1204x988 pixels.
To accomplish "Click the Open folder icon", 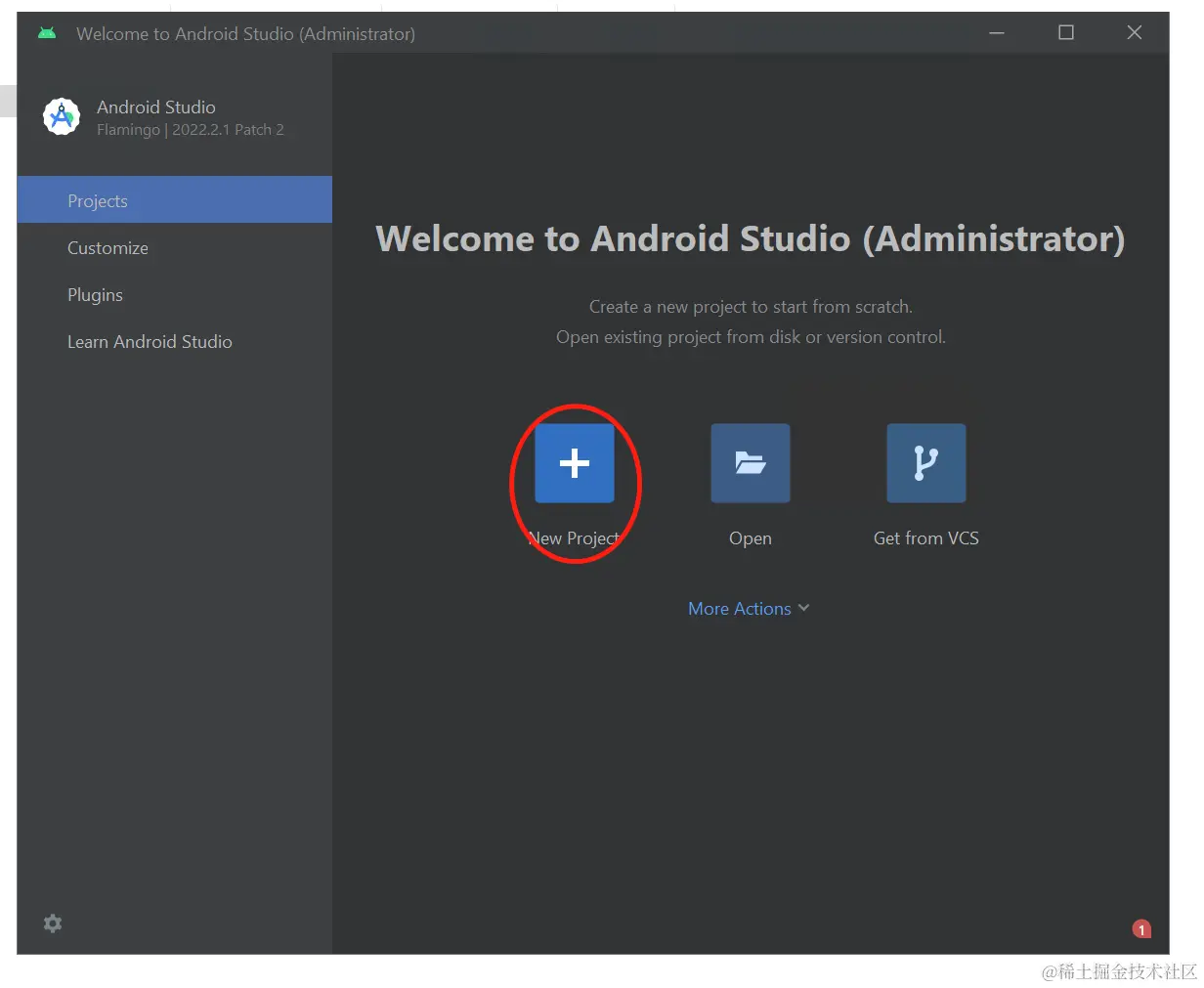I will click(x=751, y=463).
